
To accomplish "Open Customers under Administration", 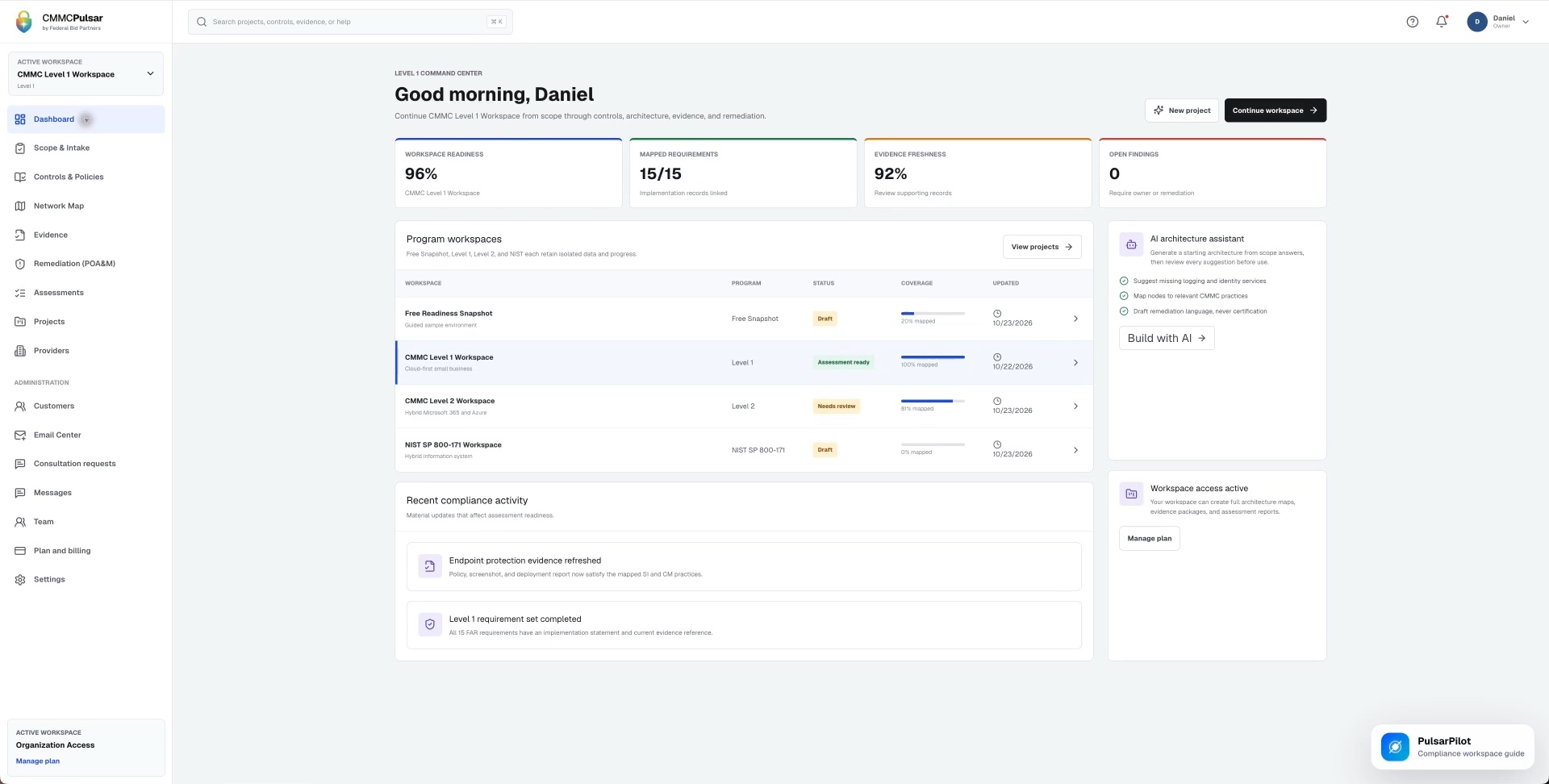I will [86, 407].
